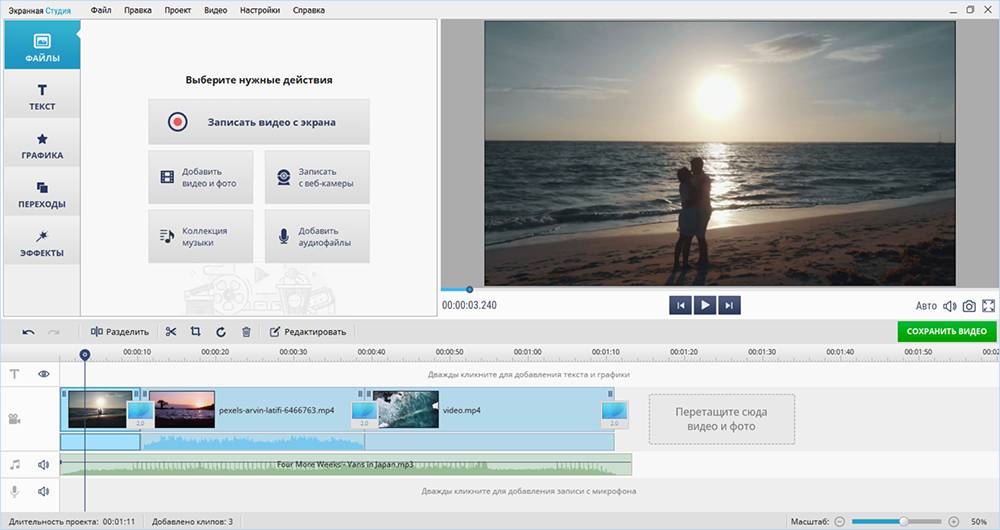Select the crop tool icon

click(195, 332)
